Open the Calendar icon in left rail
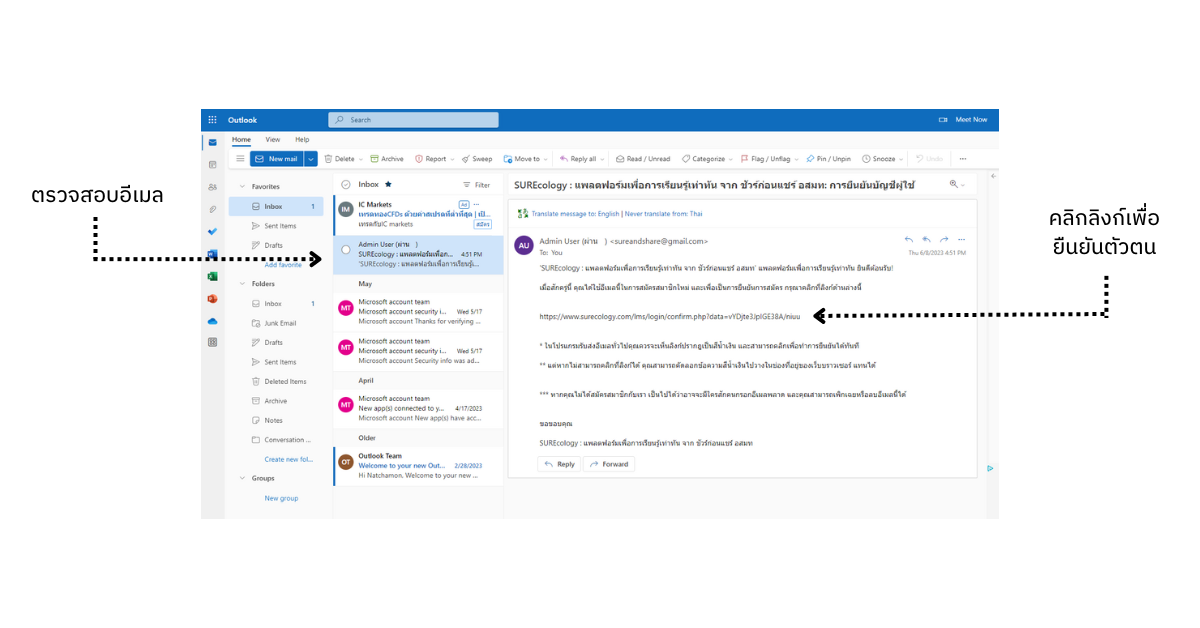1200x628 pixels. (x=212, y=164)
